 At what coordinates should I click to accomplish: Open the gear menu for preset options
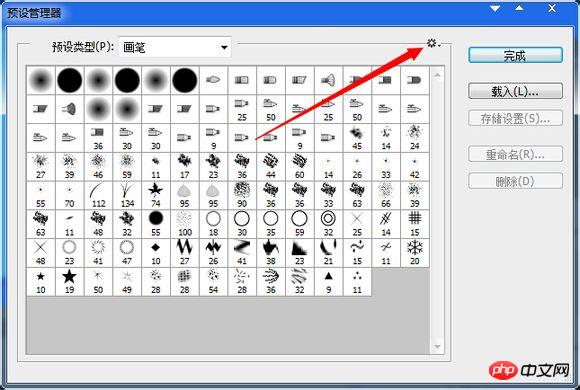point(433,44)
